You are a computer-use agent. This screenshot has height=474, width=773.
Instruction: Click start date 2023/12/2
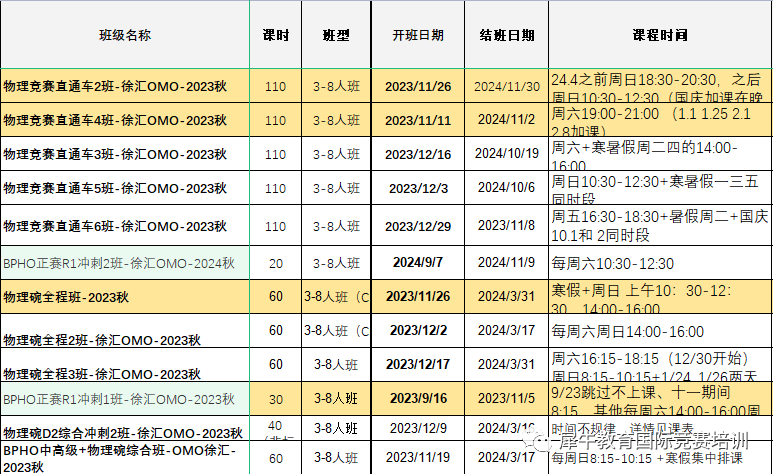(418, 331)
